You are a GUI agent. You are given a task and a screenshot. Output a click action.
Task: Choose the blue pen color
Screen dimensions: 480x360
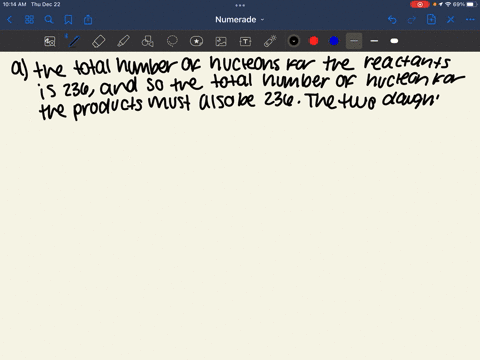tap(334, 41)
